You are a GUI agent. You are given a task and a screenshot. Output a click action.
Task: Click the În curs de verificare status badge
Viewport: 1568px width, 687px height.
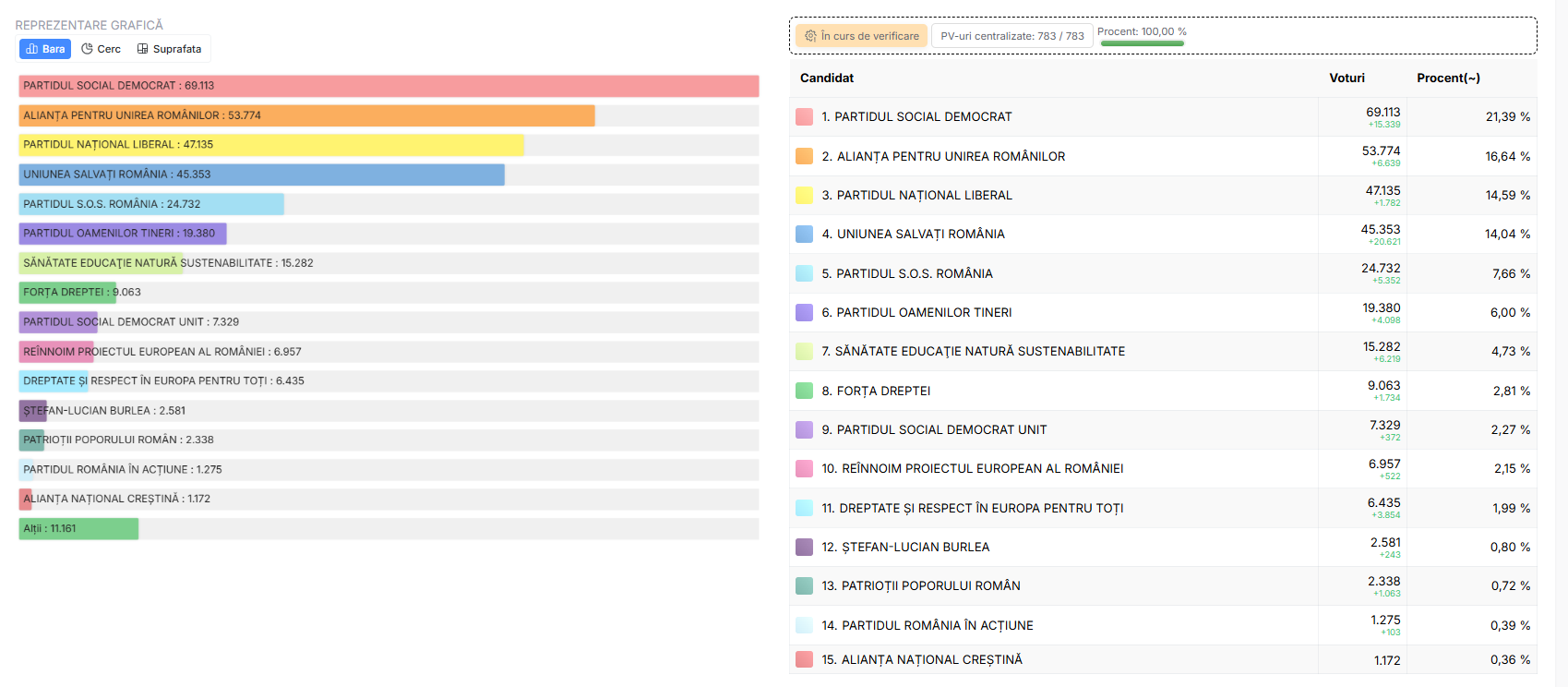(861, 36)
